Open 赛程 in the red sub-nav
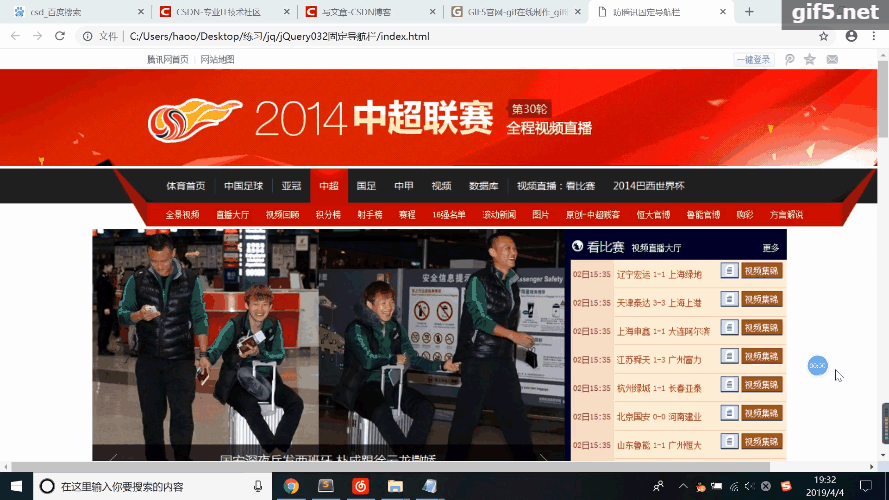The image size is (889, 500). click(x=407, y=215)
